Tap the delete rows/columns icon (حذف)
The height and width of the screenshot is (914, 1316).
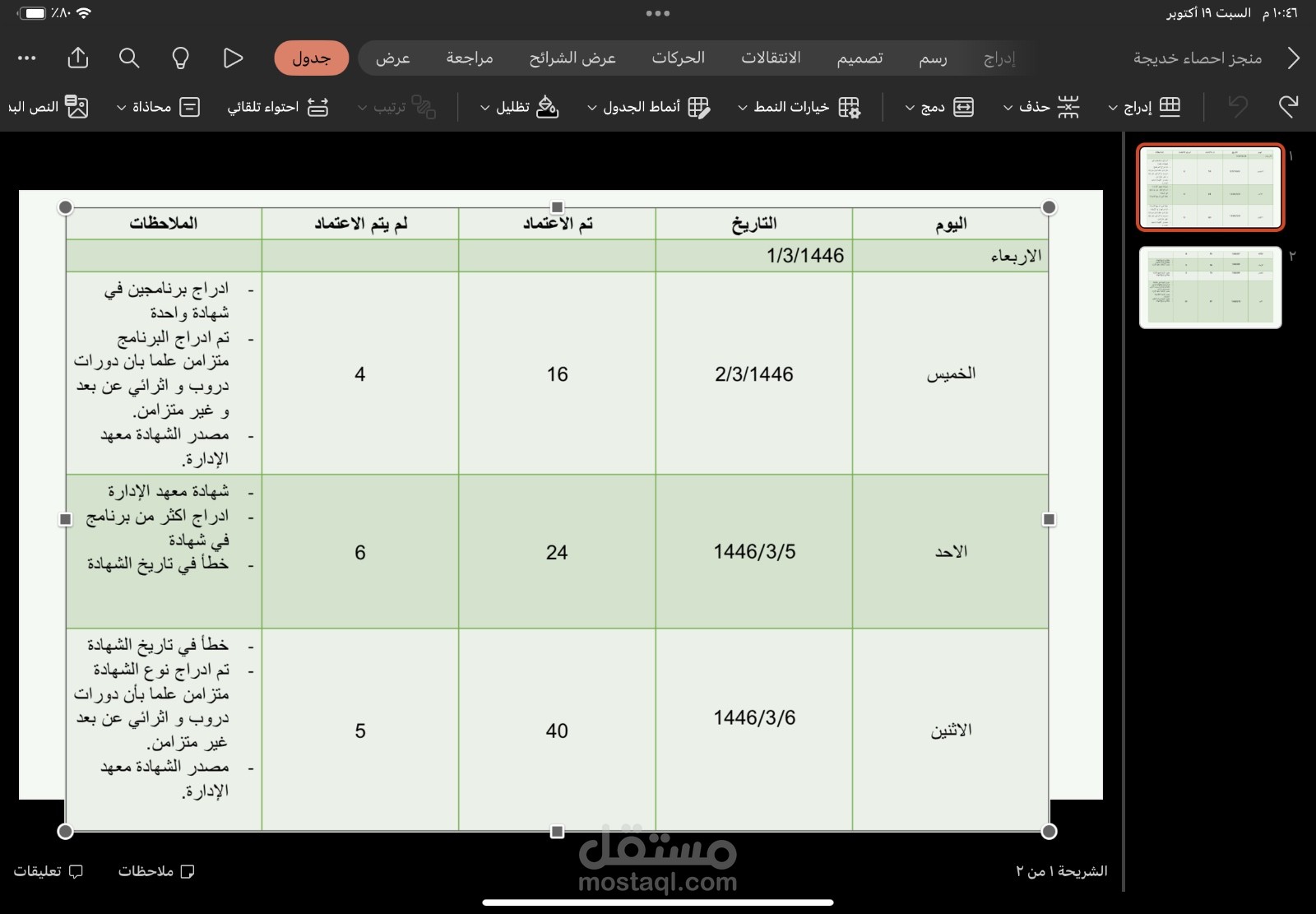tap(1068, 107)
